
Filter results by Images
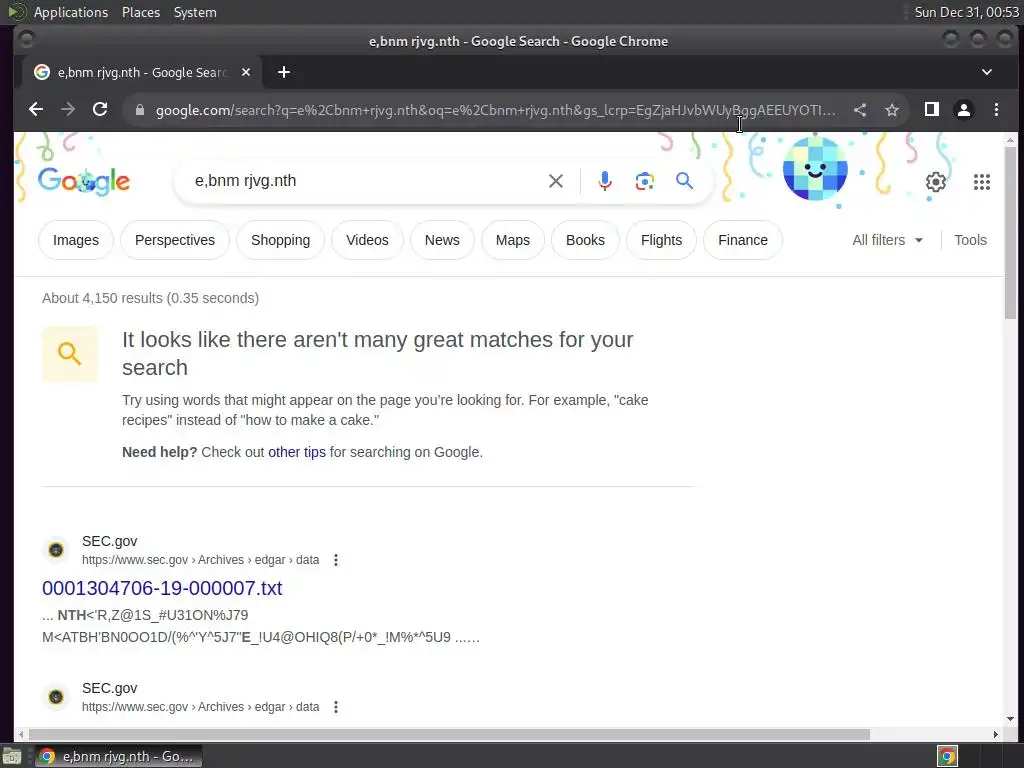click(76, 240)
